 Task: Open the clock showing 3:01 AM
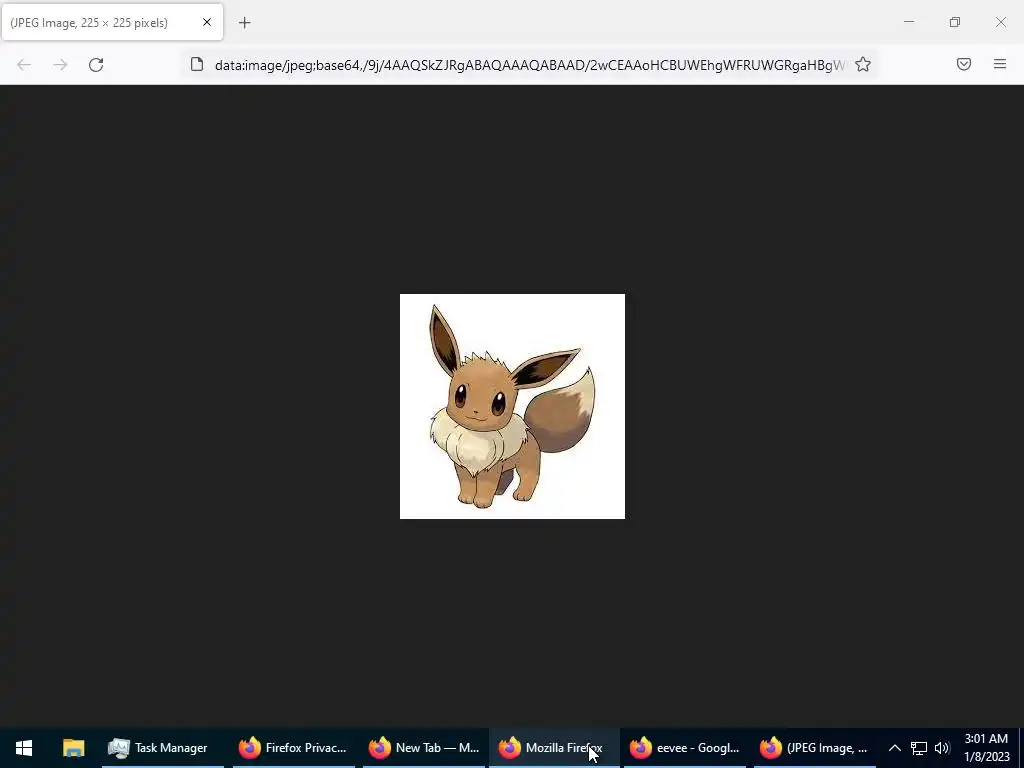point(986,748)
